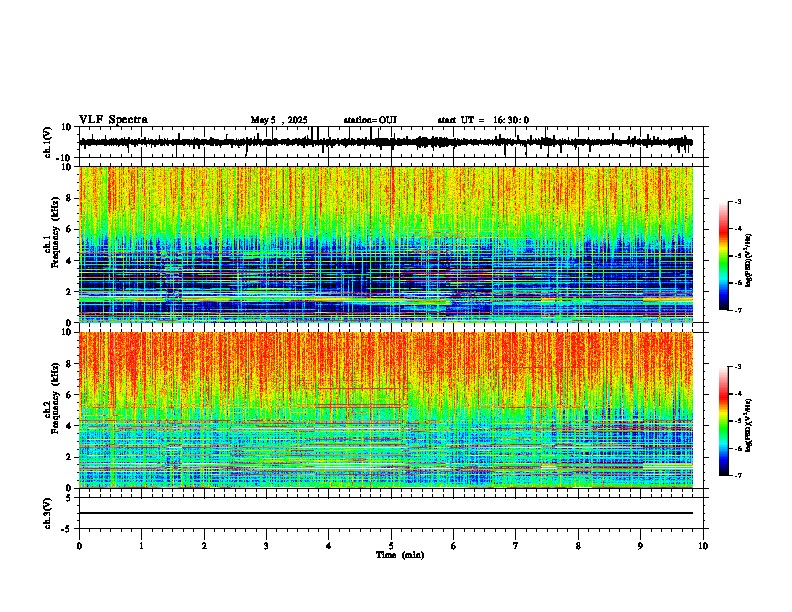792x612 pixels.
Task: Select the 'ch.3(V)' axis label
Action: click(48, 514)
